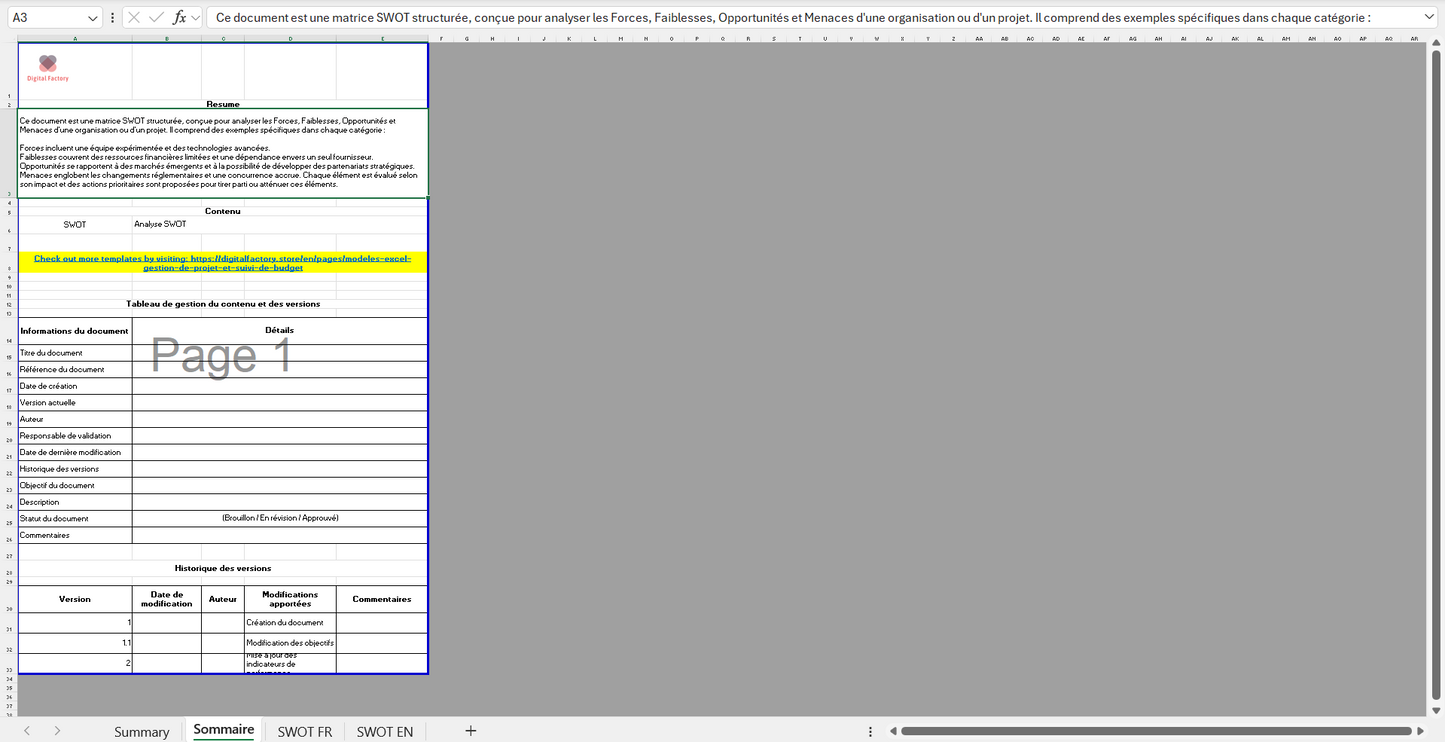Add a new sheet with plus icon
The height and width of the screenshot is (742, 1445).
471,731
